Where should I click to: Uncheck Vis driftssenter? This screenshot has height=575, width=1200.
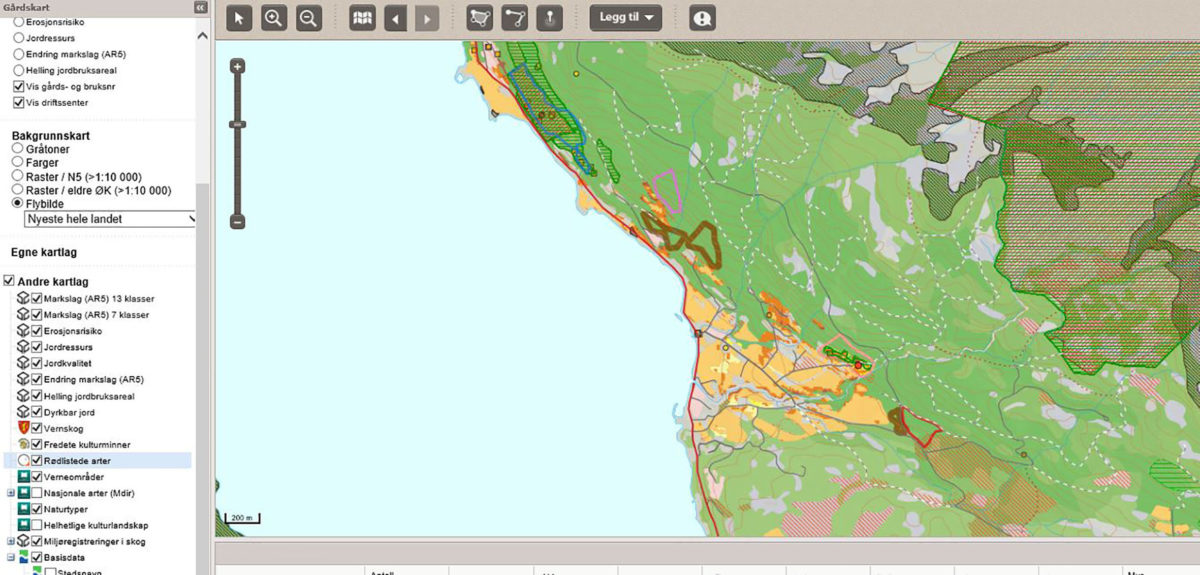[18, 103]
